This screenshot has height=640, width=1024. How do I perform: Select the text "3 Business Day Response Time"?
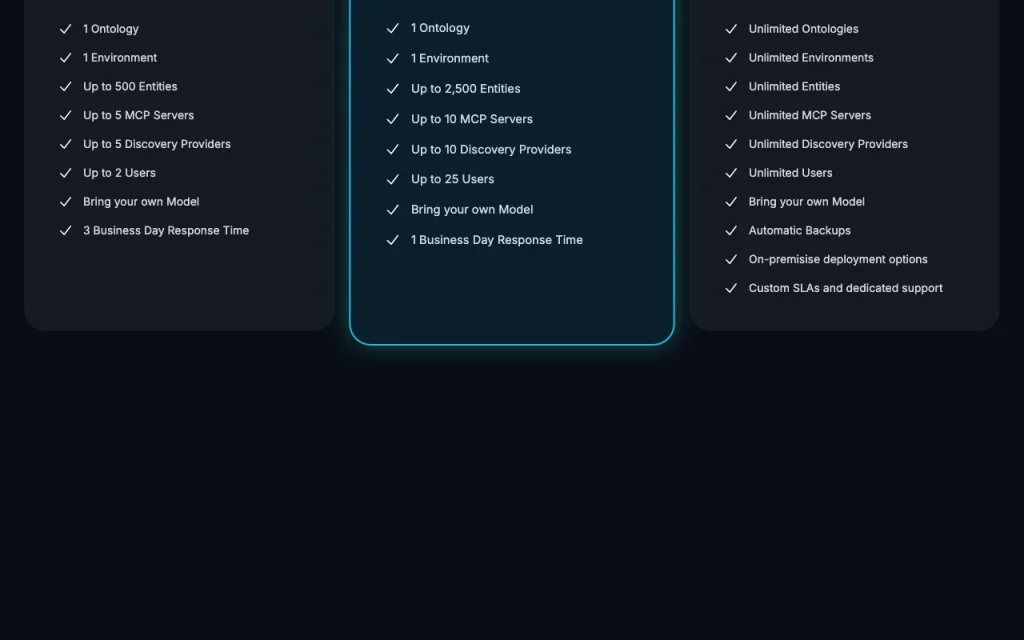[166, 231]
